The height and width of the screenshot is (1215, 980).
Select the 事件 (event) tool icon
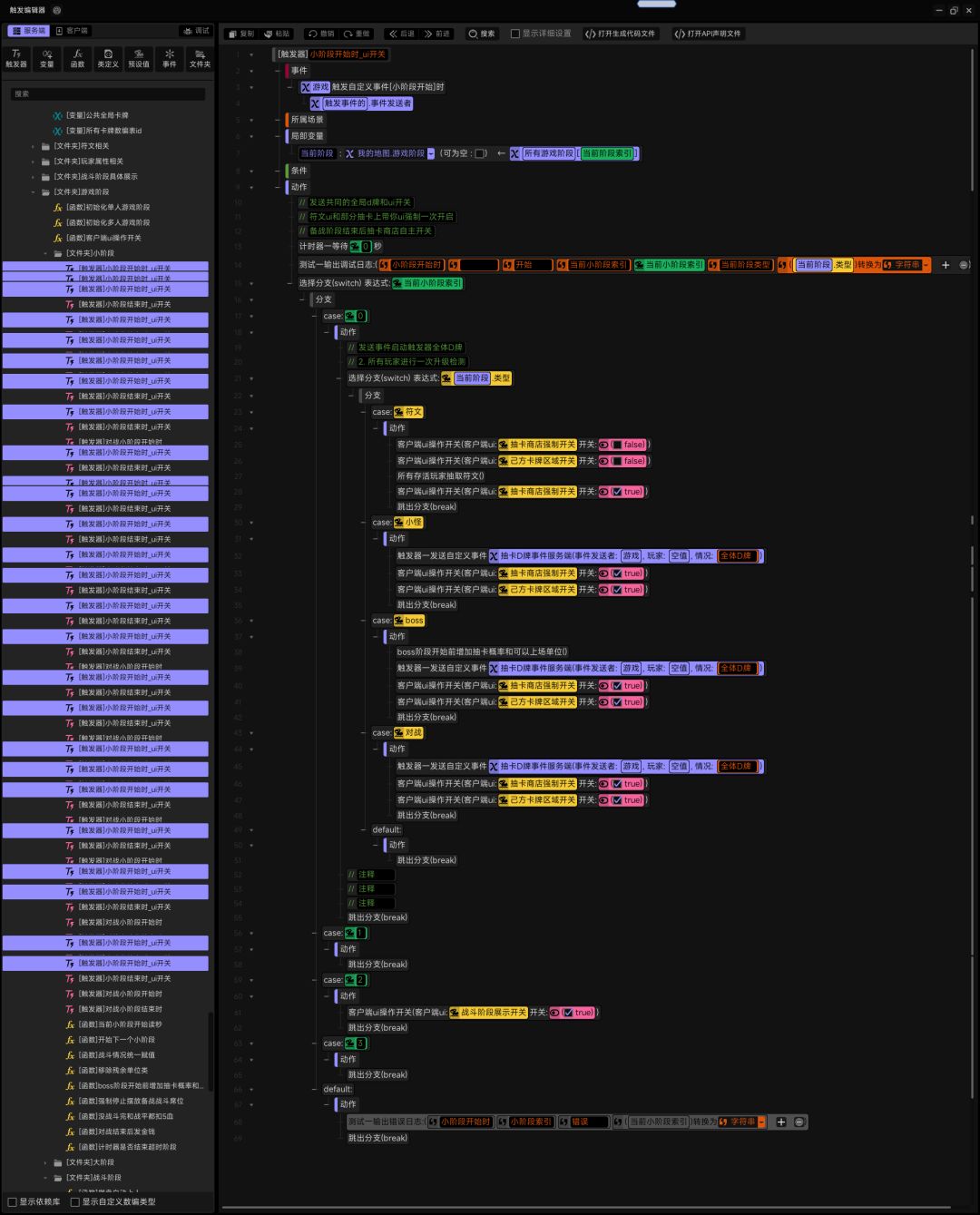(x=170, y=58)
